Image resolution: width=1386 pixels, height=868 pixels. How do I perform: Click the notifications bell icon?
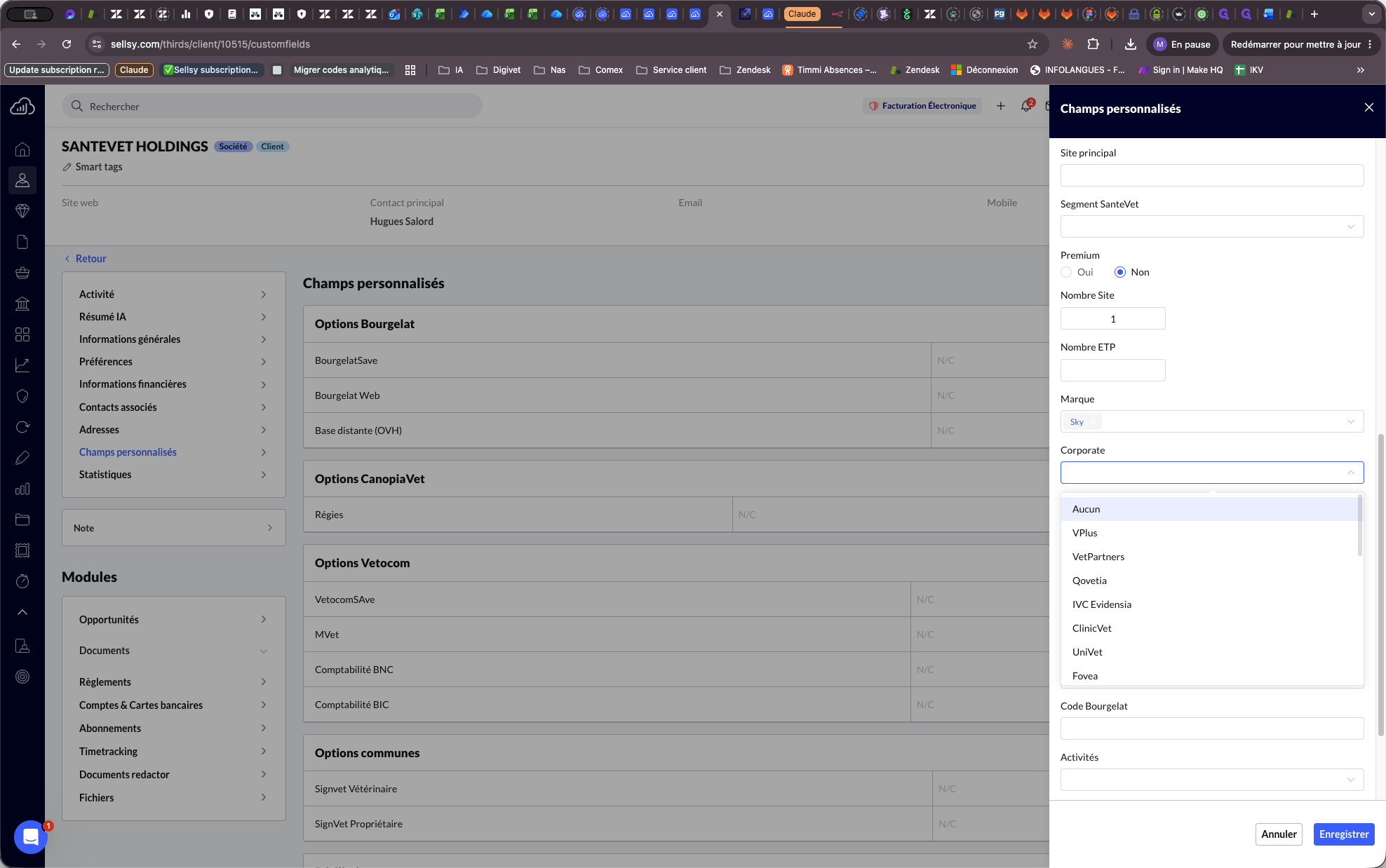point(1026,106)
